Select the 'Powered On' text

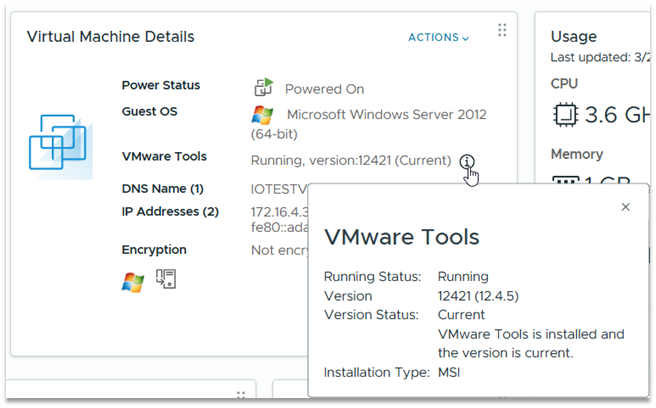pyautogui.click(x=324, y=89)
